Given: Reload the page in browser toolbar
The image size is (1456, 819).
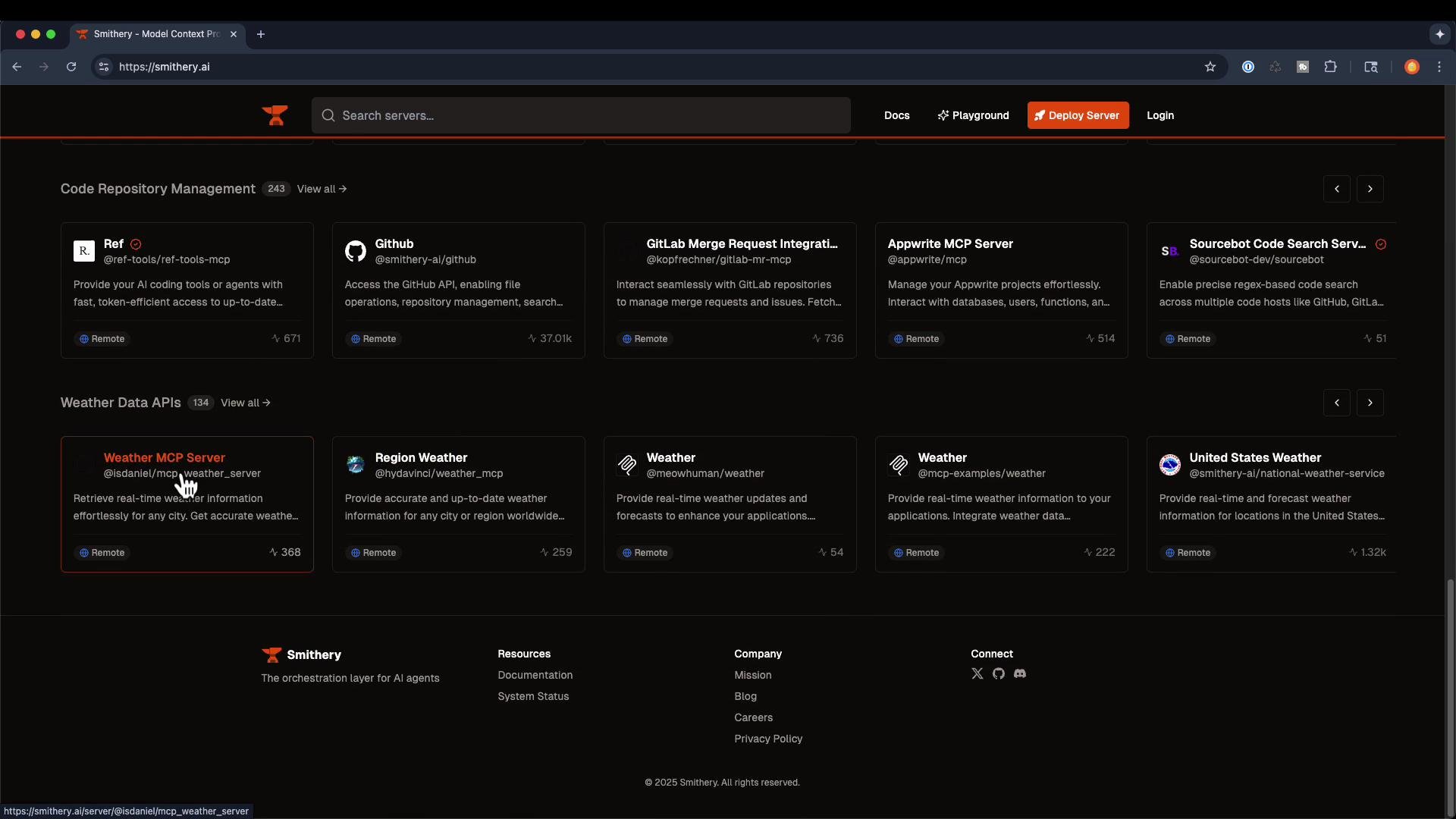Looking at the screenshot, I should tap(71, 67).
